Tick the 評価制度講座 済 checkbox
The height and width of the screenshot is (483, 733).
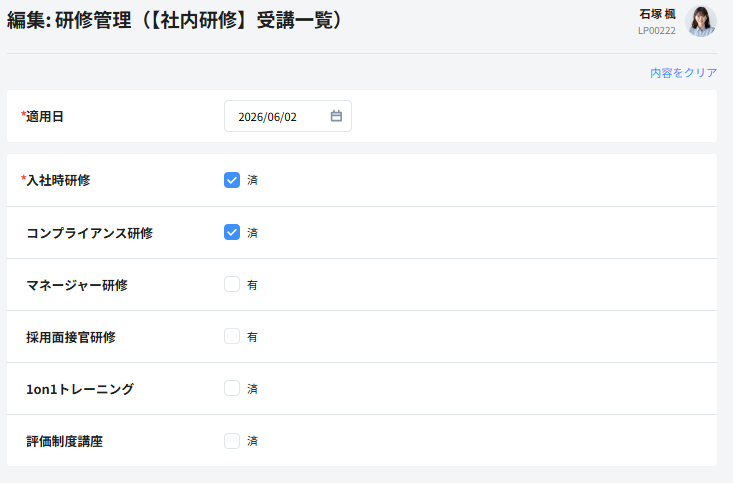[x=232, y=441]
